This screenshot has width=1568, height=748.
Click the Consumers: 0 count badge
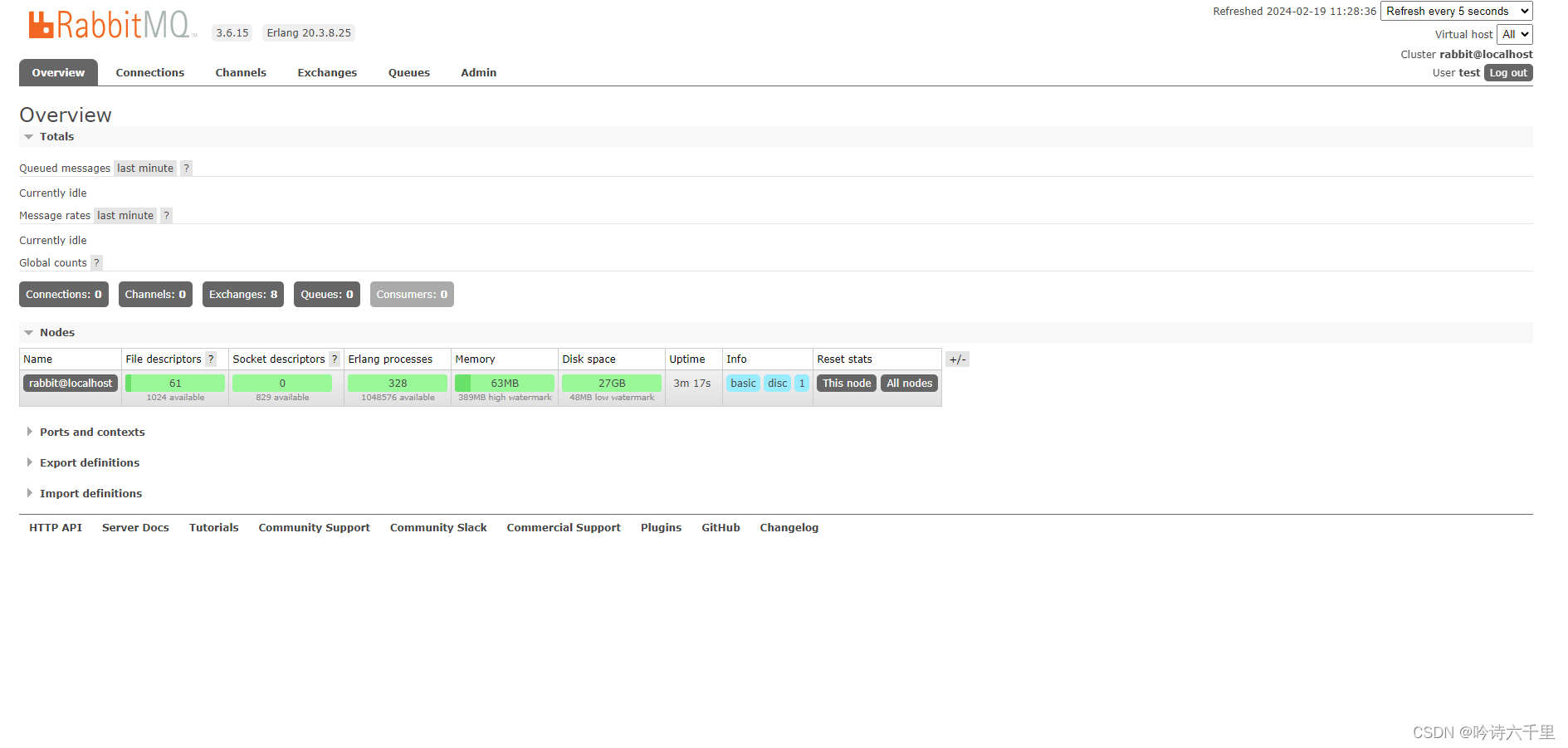412,294
